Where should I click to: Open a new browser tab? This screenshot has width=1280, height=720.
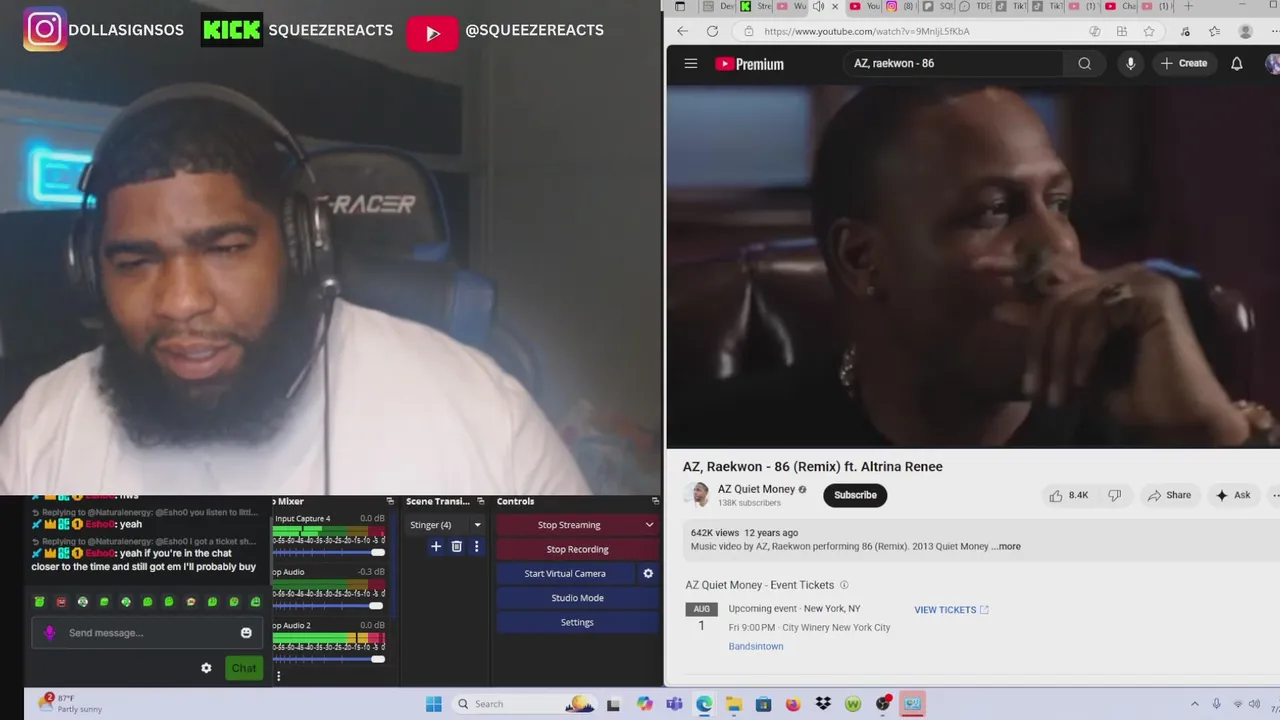pyautogui.click(x=1188, y=6)
